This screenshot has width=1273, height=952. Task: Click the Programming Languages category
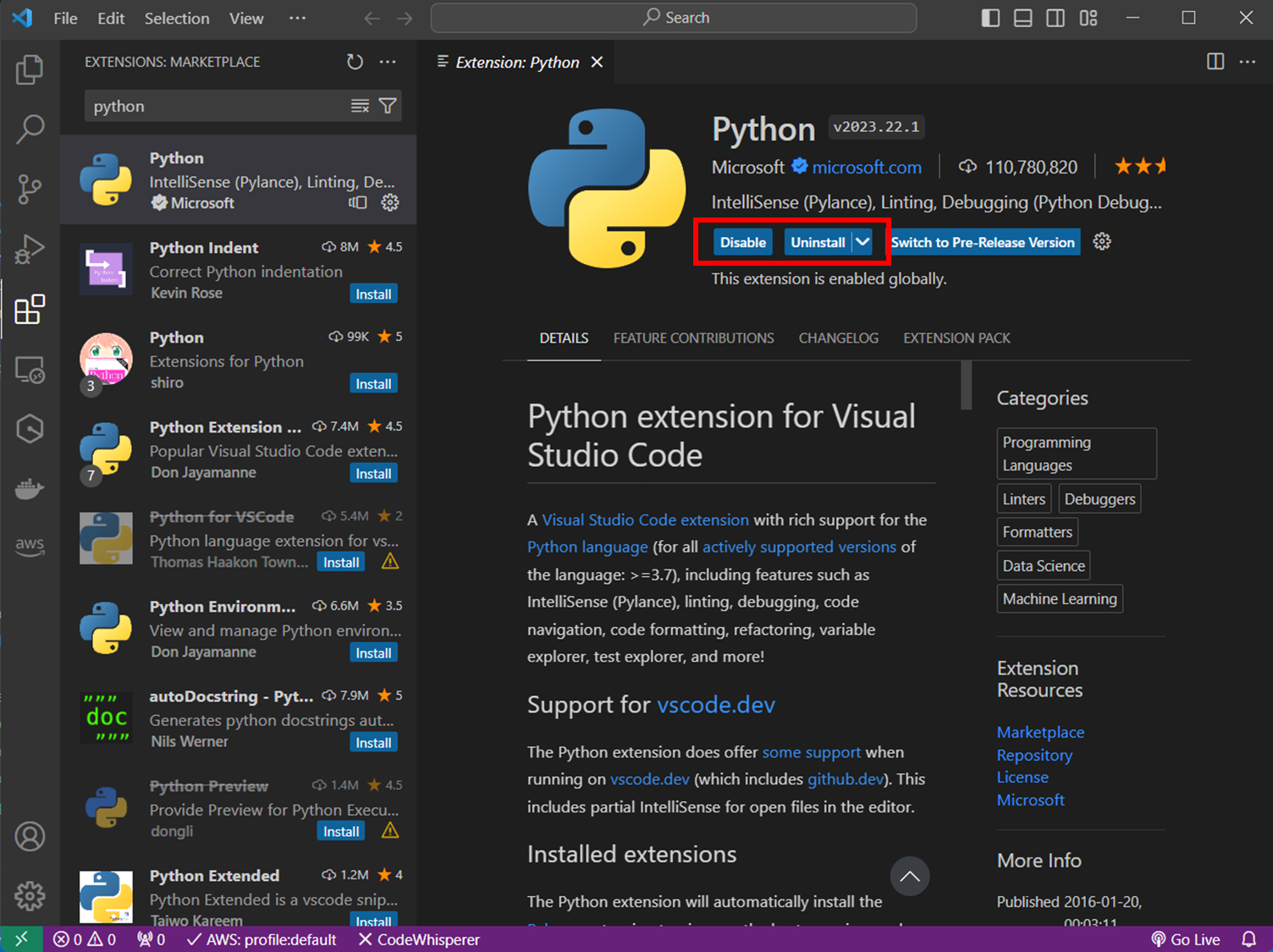[1076, 454]
